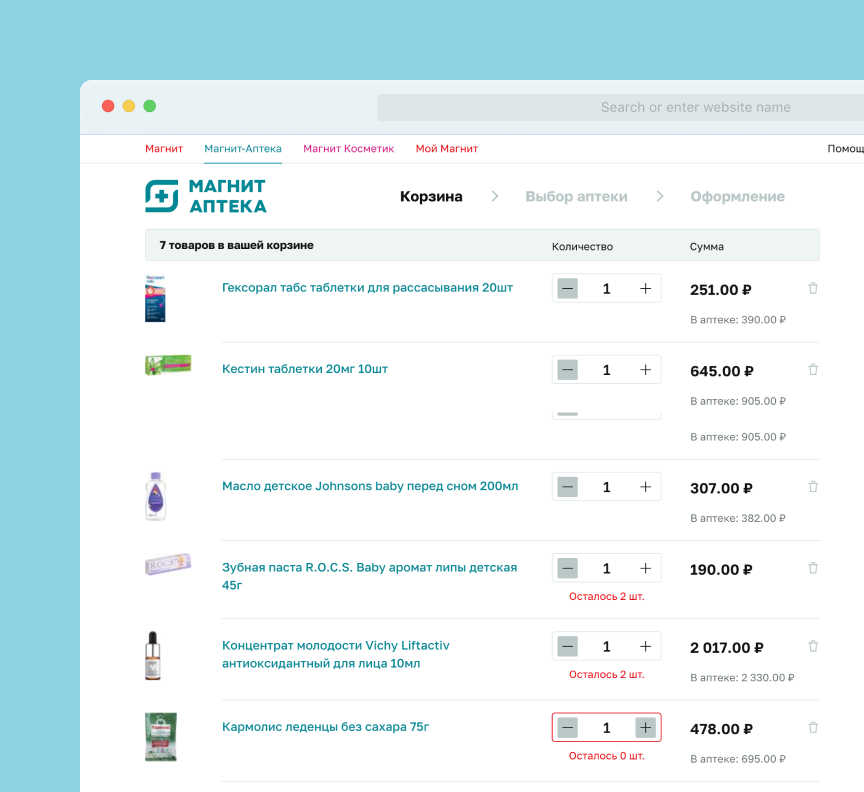This screenshot has height=792, width=864.
Task: Reduce Кармолис леденцы quantity with minus
Action: [x=568, y=728]
